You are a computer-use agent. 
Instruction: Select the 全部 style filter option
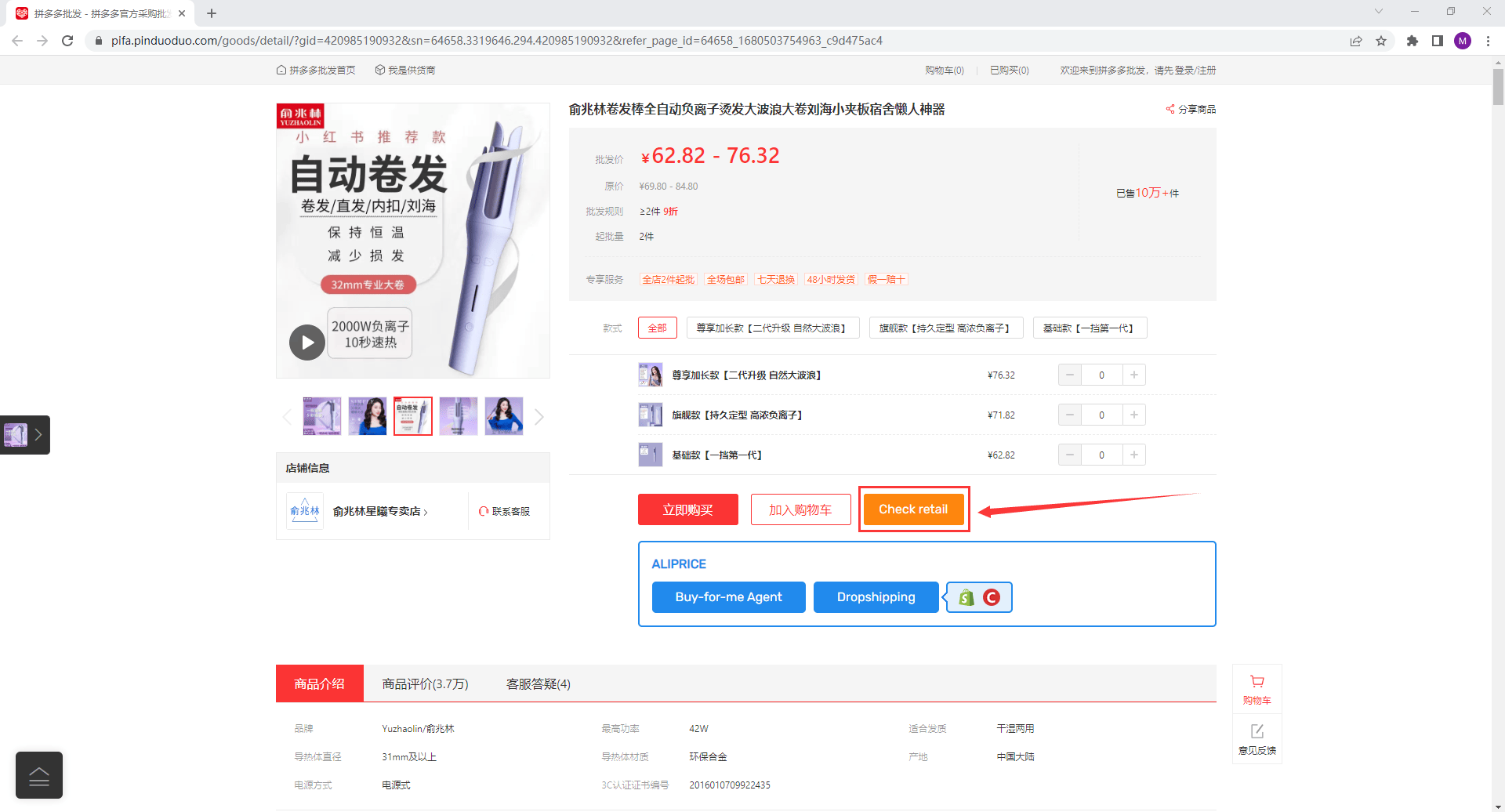point(657,328)
